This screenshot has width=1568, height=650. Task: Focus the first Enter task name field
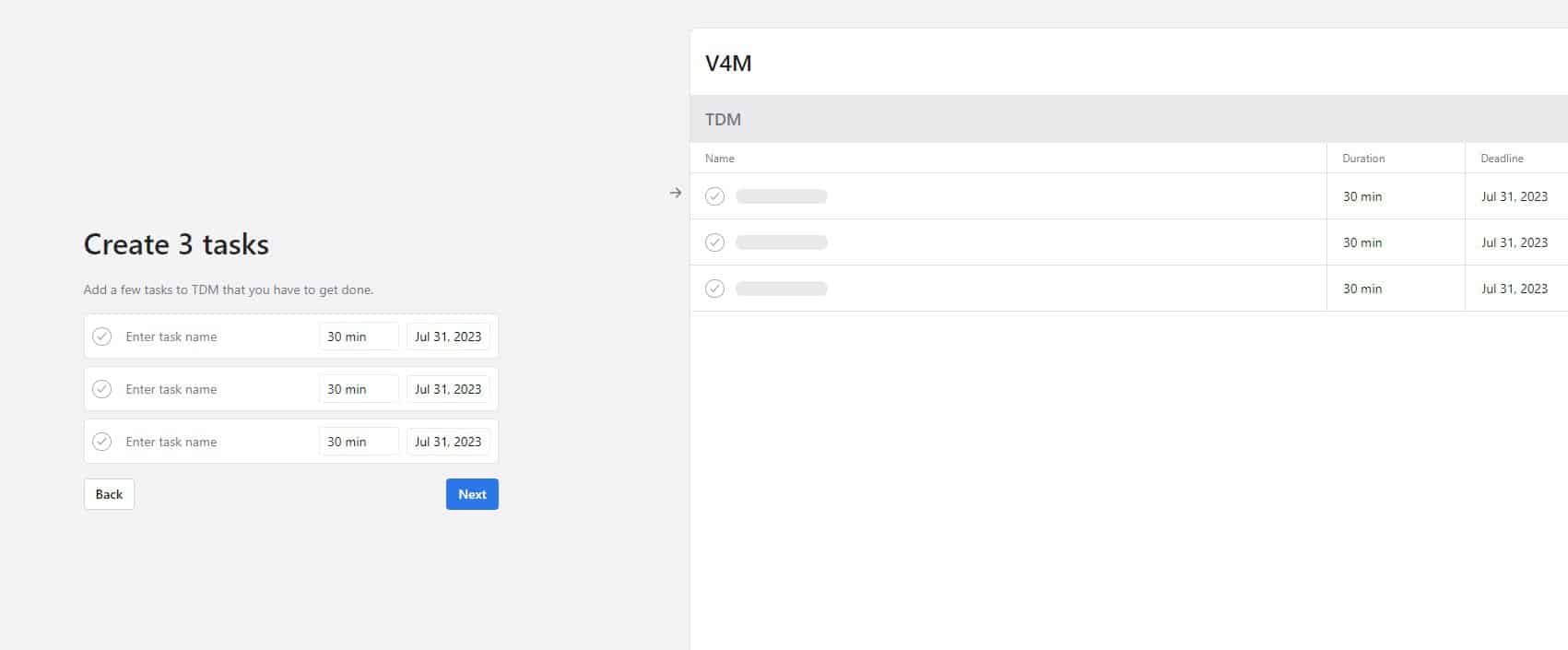tap(218, 337)
